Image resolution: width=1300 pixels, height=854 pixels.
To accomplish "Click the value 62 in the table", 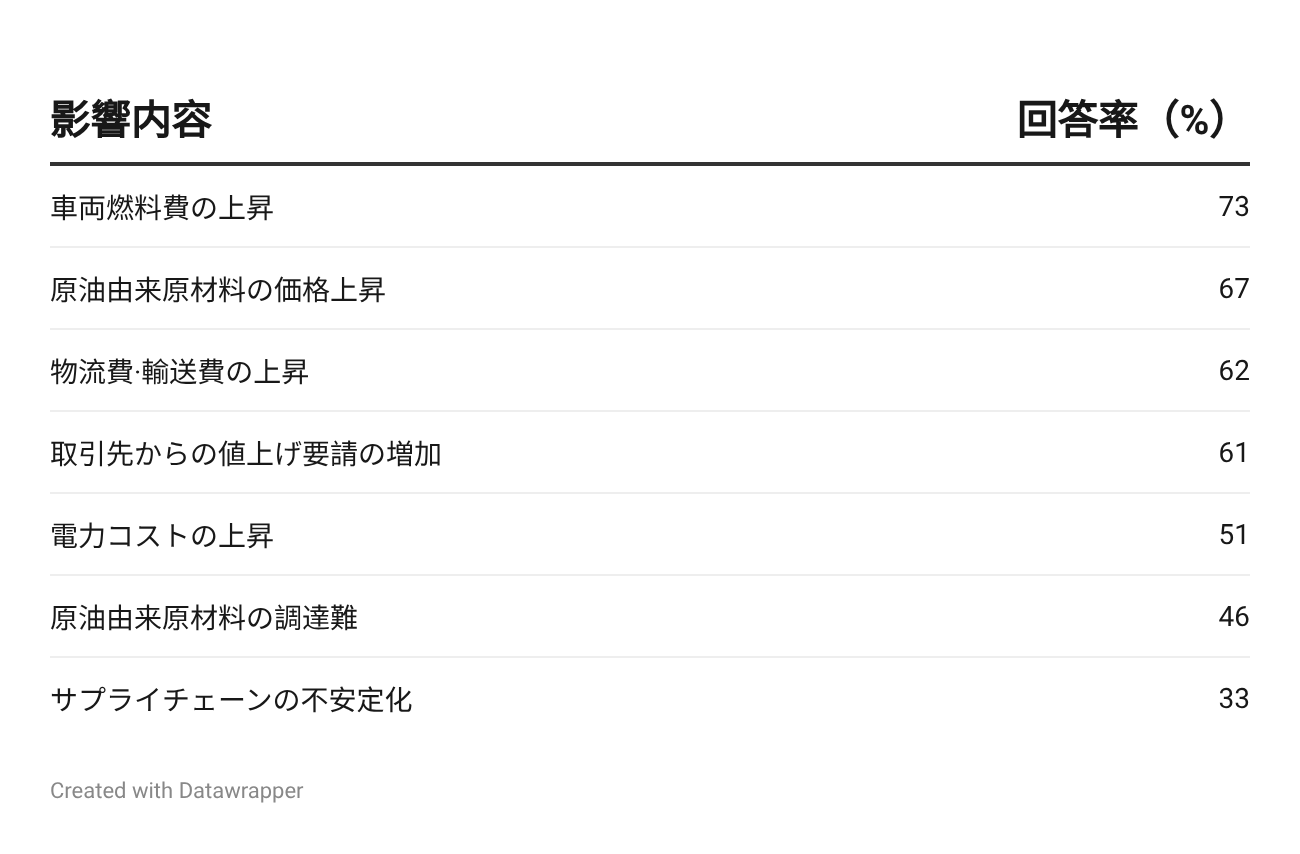I will click(x=1233, y=371).
